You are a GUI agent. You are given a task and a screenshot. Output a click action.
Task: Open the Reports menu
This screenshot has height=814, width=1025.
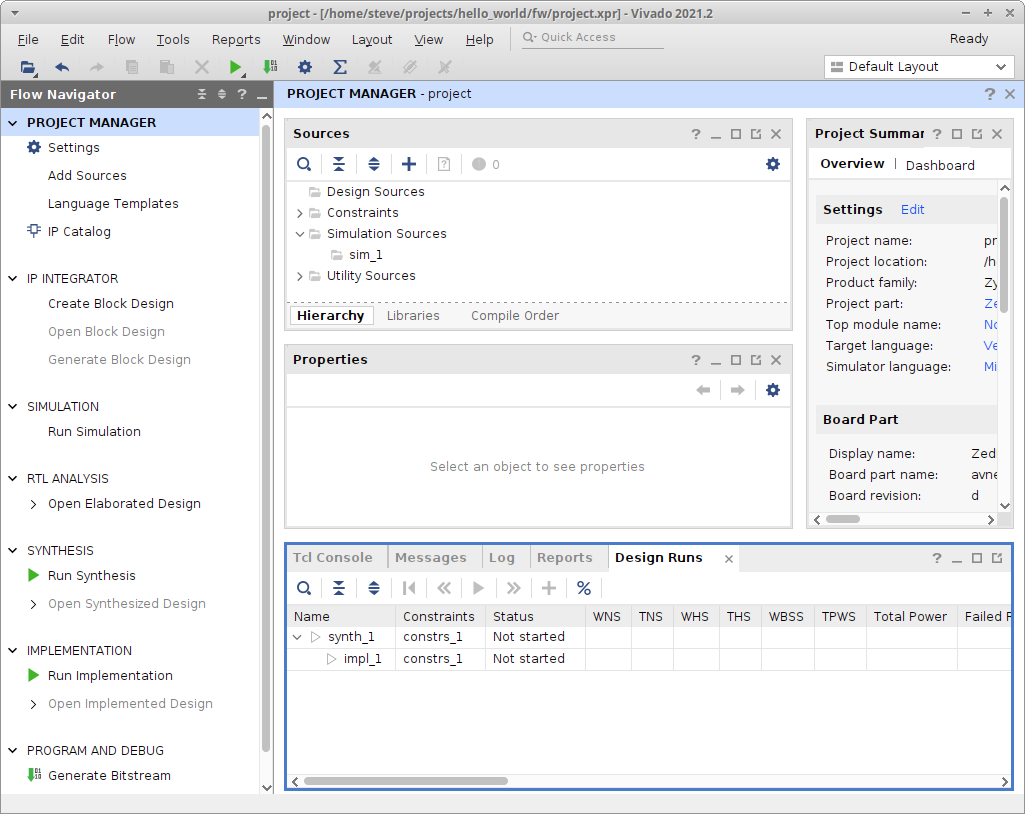(236, 40)
